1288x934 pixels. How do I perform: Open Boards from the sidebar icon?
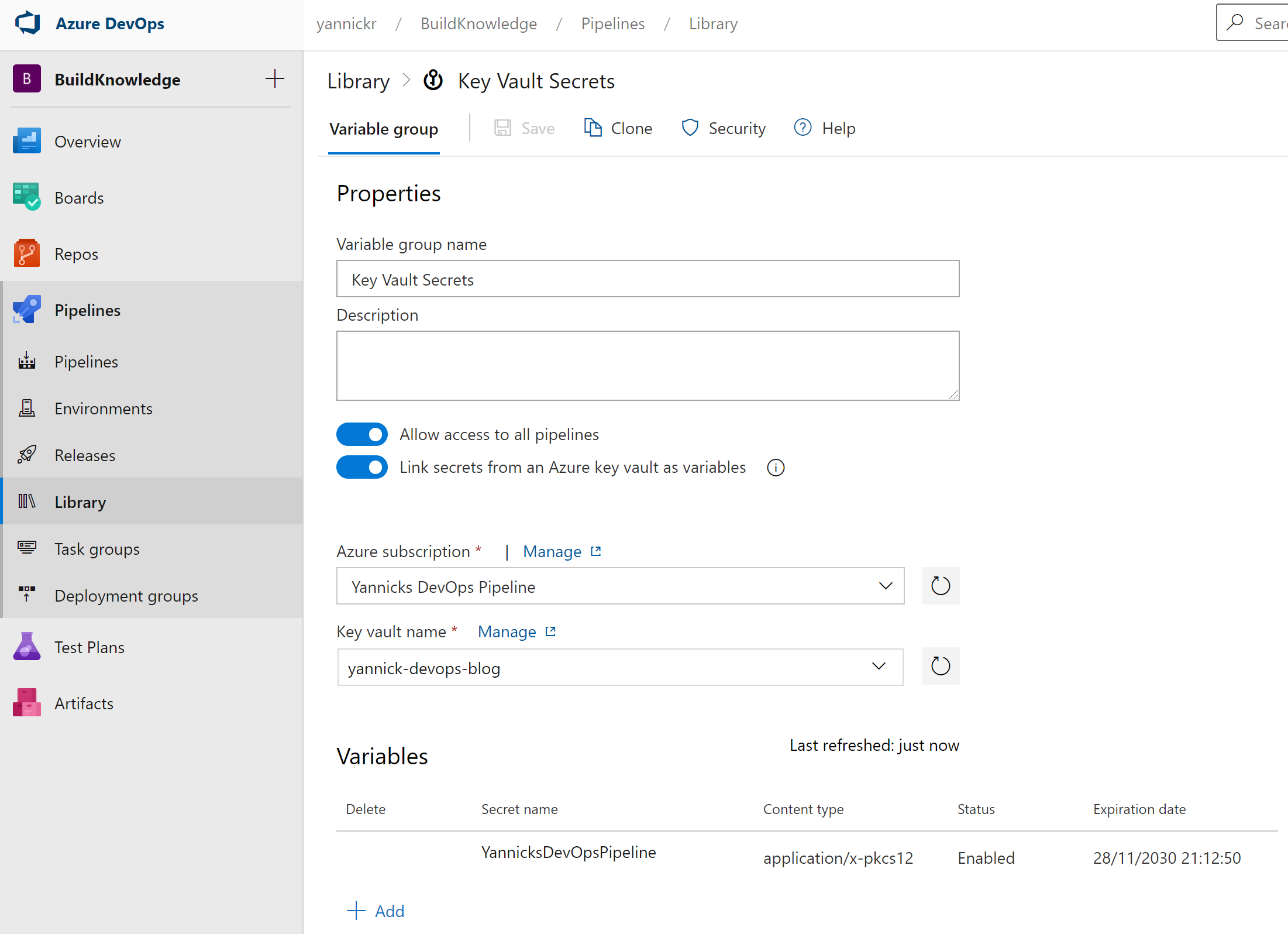pyautogui.click(x=26, y=197)
